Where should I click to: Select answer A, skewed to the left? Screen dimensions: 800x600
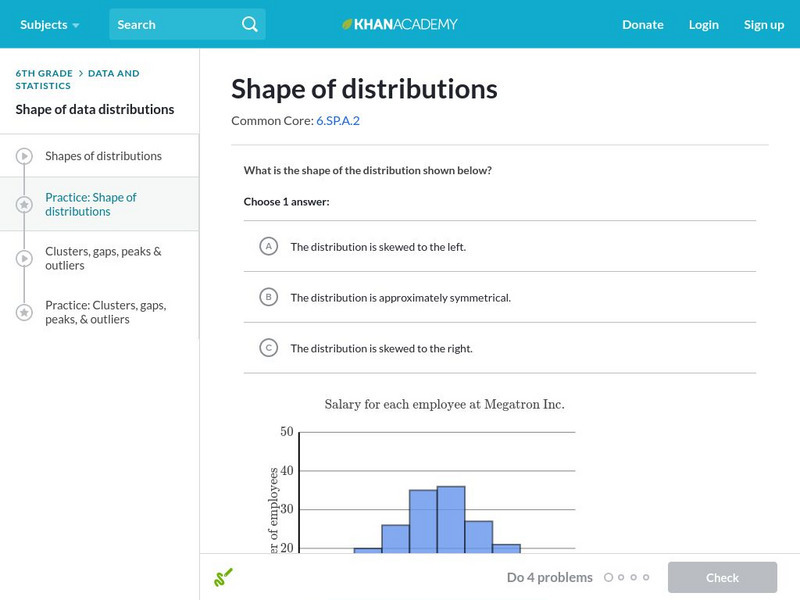(376, 246)
